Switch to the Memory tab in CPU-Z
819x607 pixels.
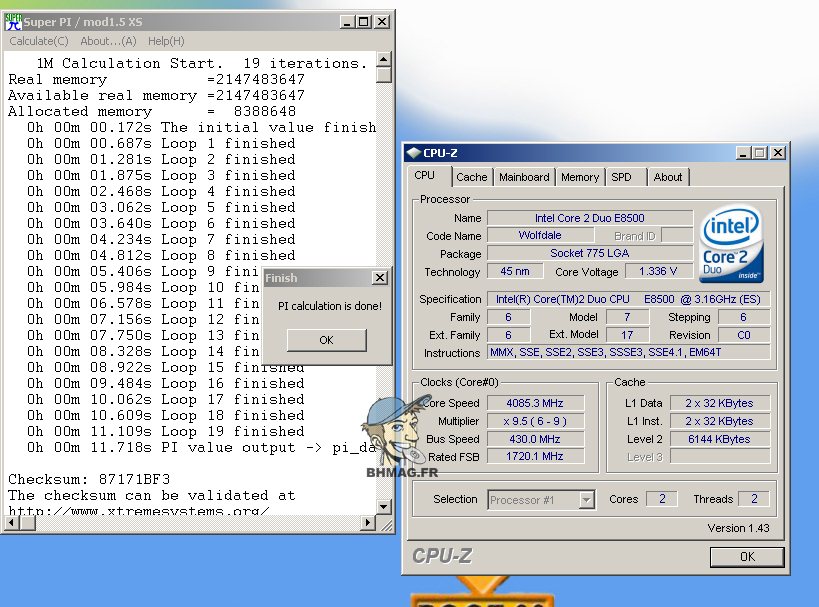(580, 177)
